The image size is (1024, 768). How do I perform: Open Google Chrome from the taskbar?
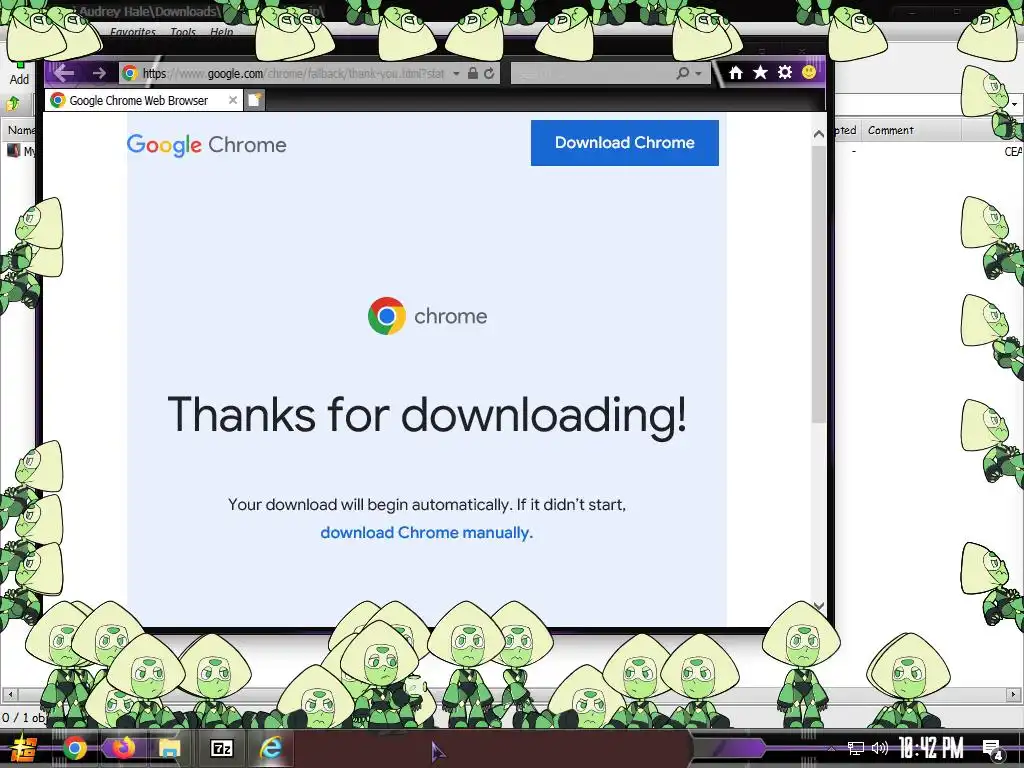74,748
